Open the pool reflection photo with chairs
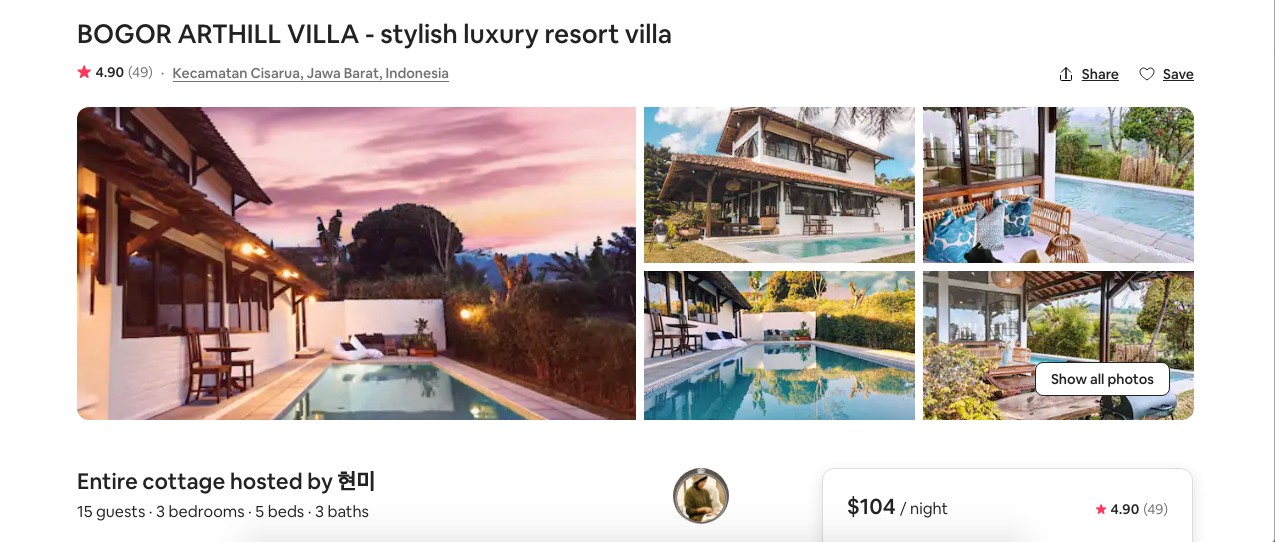Image resolution: width=1275 pixels, height=542 pixels. tap(779, 345)
